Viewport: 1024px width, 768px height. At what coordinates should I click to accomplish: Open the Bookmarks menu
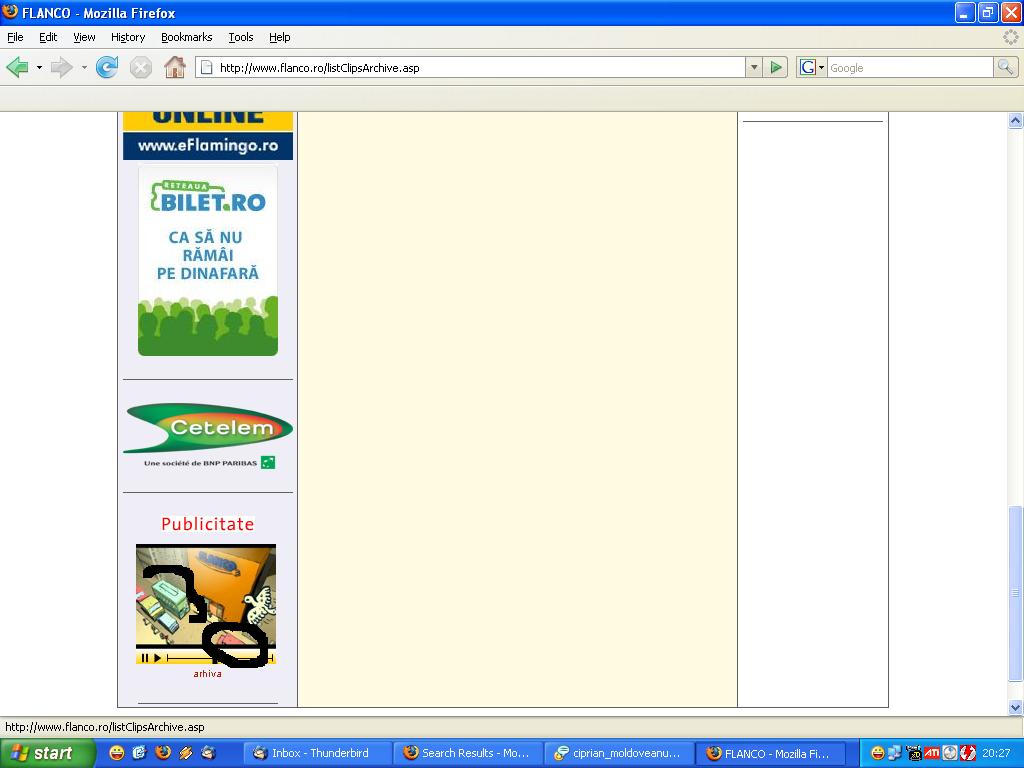[186, 37]
